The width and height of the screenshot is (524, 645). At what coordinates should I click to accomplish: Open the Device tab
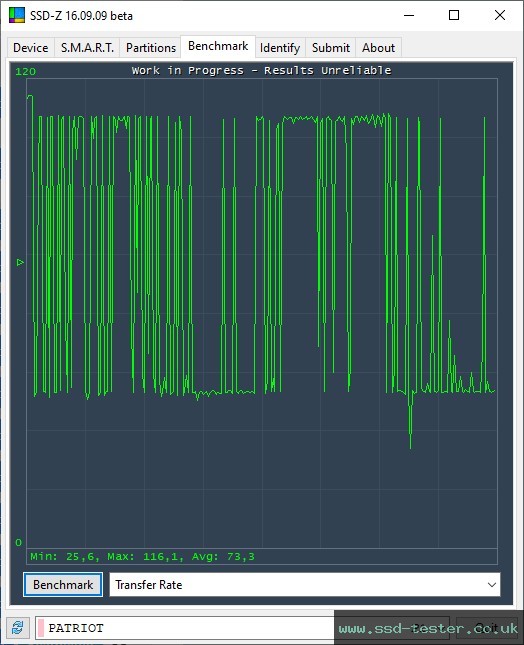coord(31,48)
